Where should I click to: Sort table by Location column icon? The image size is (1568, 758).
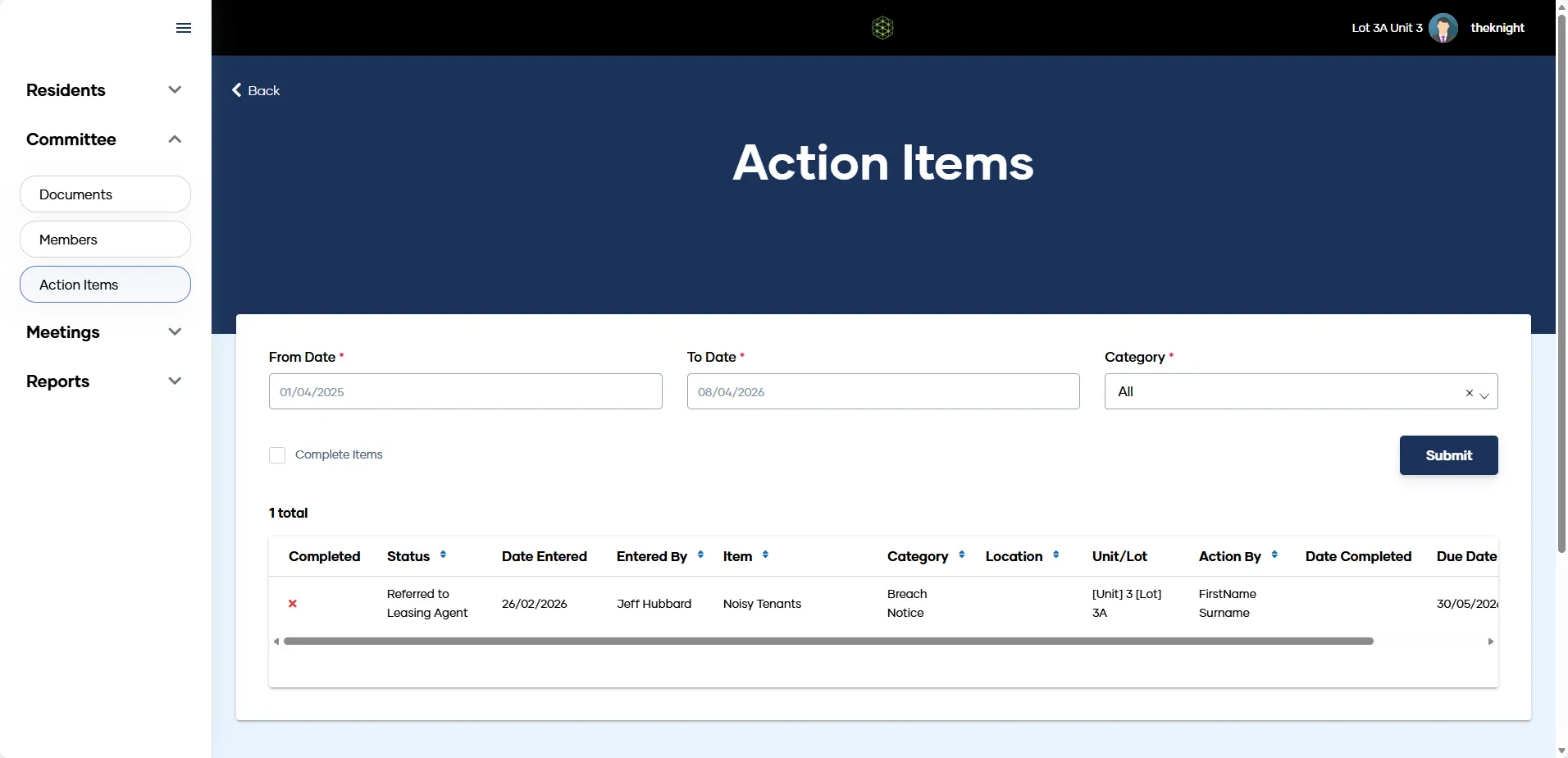1055,555
